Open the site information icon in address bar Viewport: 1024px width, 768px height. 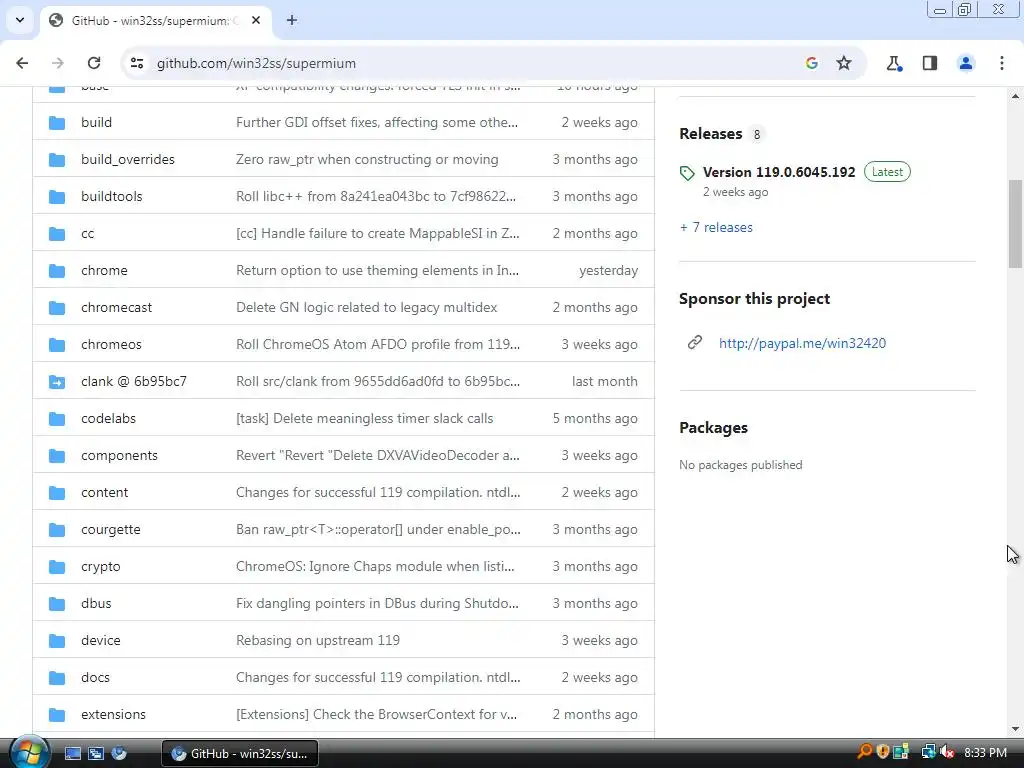[x=137, y=63]
